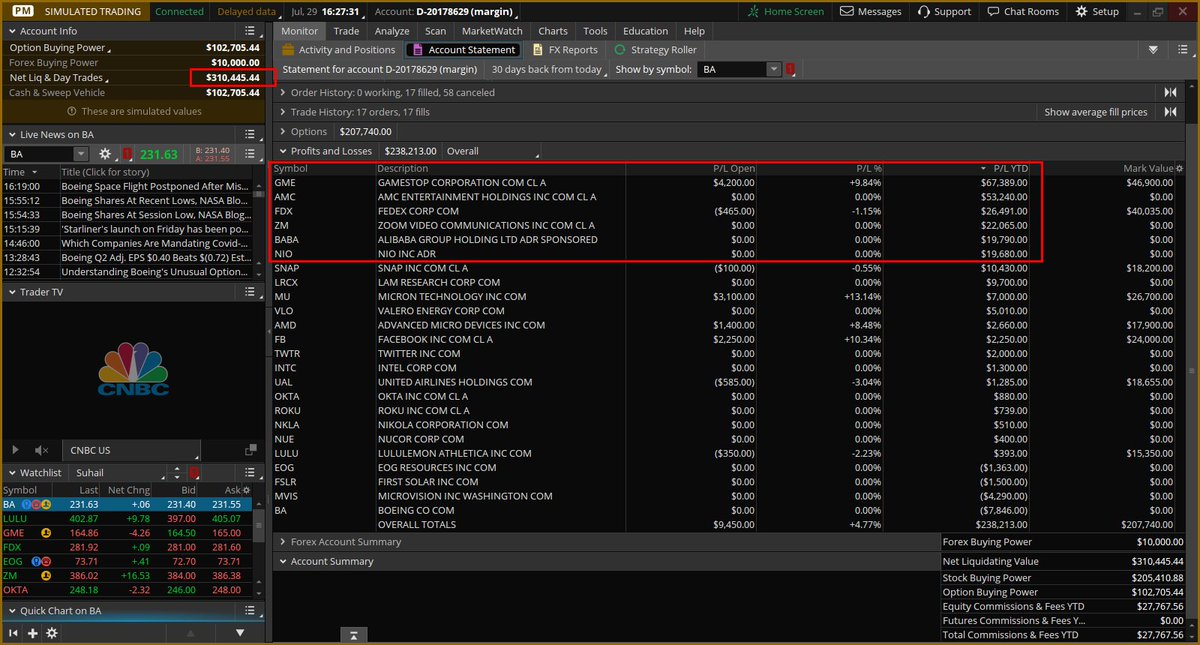Expand bottom panel arrow button
Screen dimensions: 1200x645
[354, 634]
